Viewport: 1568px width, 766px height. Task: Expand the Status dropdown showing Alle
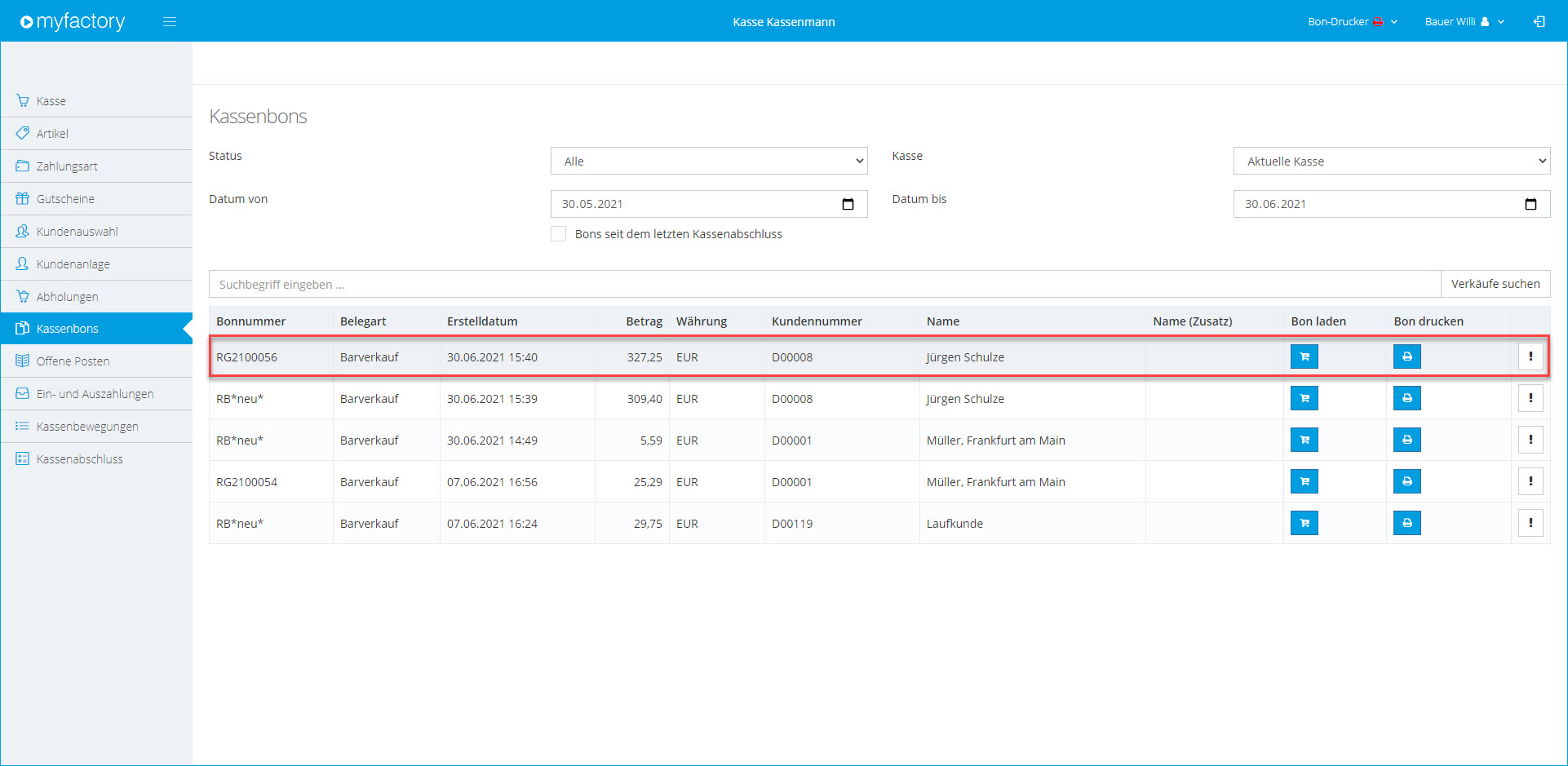pyautogui.click(x=709, y=161)
